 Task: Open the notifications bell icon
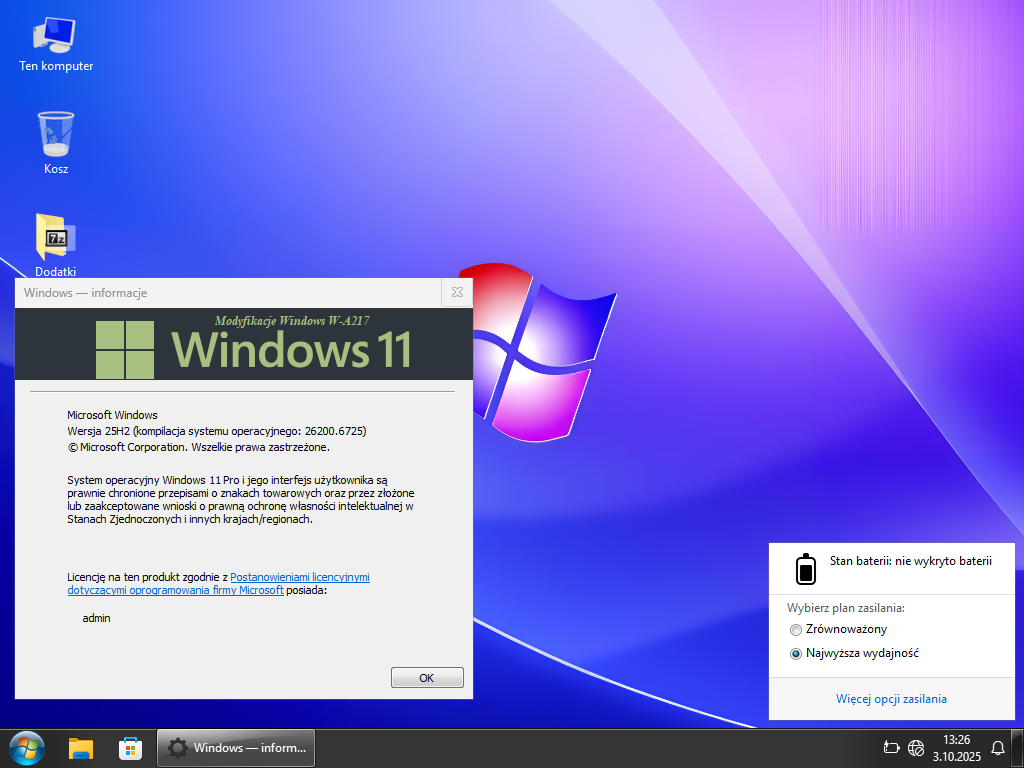(x=997, y=747)
